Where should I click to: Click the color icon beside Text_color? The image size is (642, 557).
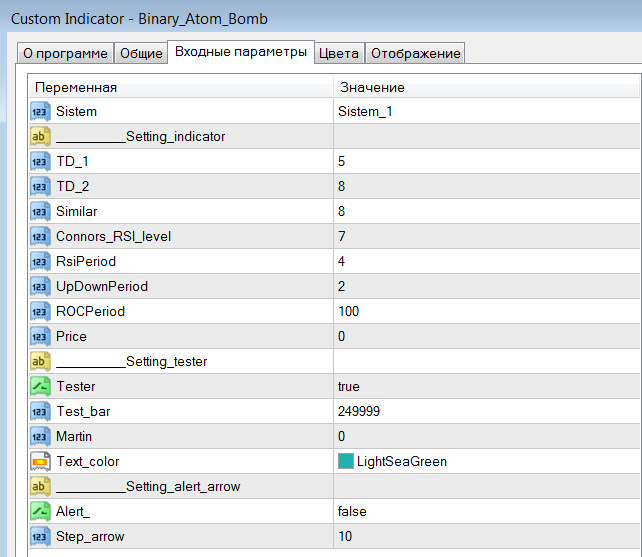point(40,461)
